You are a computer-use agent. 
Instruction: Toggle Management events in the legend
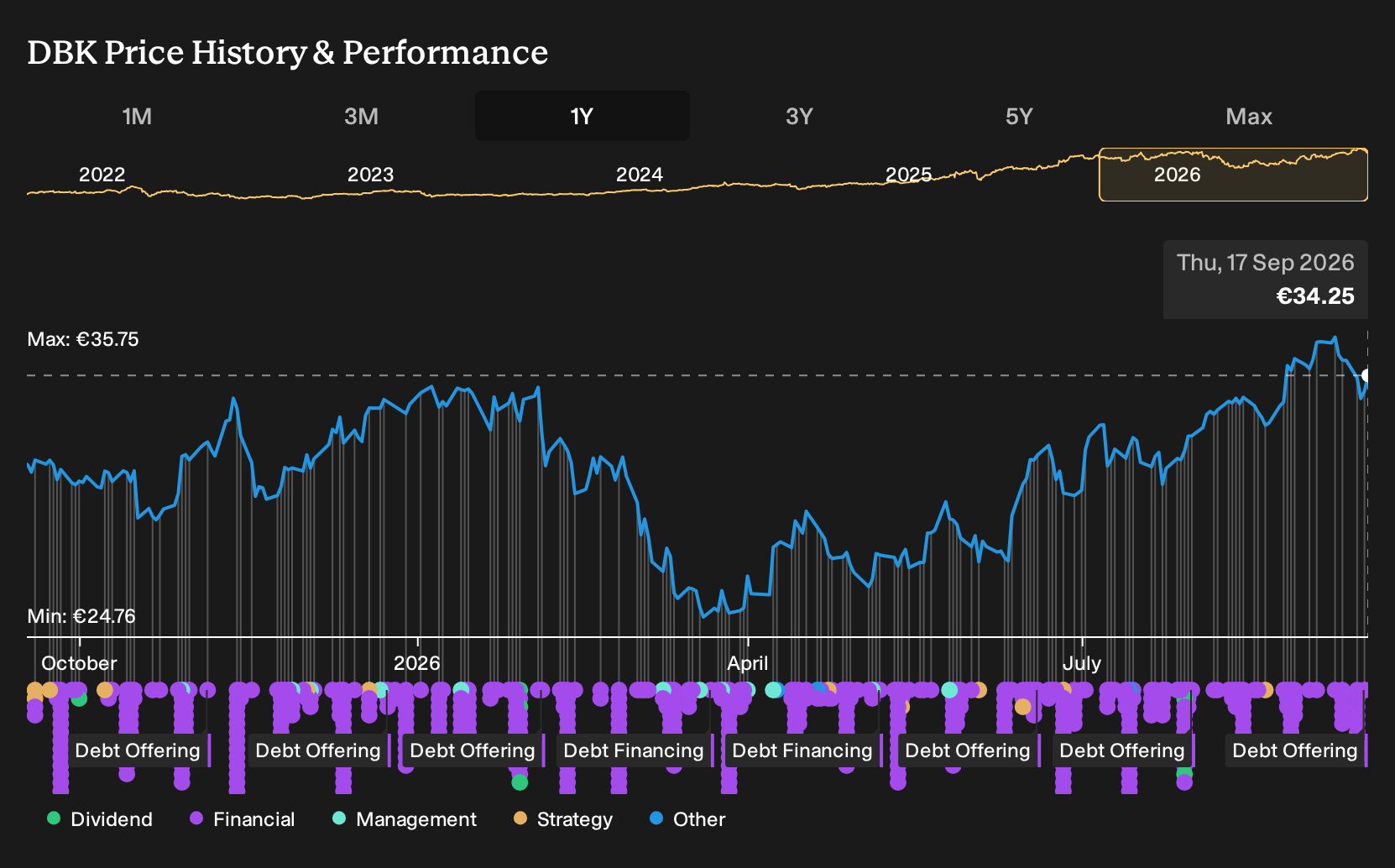(405, 819)
